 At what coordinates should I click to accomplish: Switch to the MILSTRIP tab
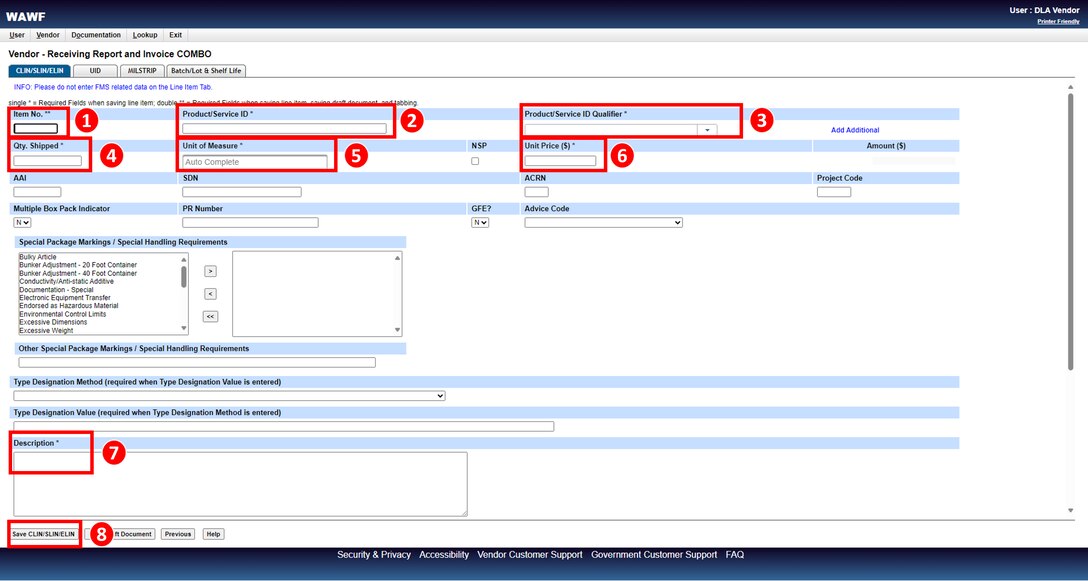tap(142, 71)
